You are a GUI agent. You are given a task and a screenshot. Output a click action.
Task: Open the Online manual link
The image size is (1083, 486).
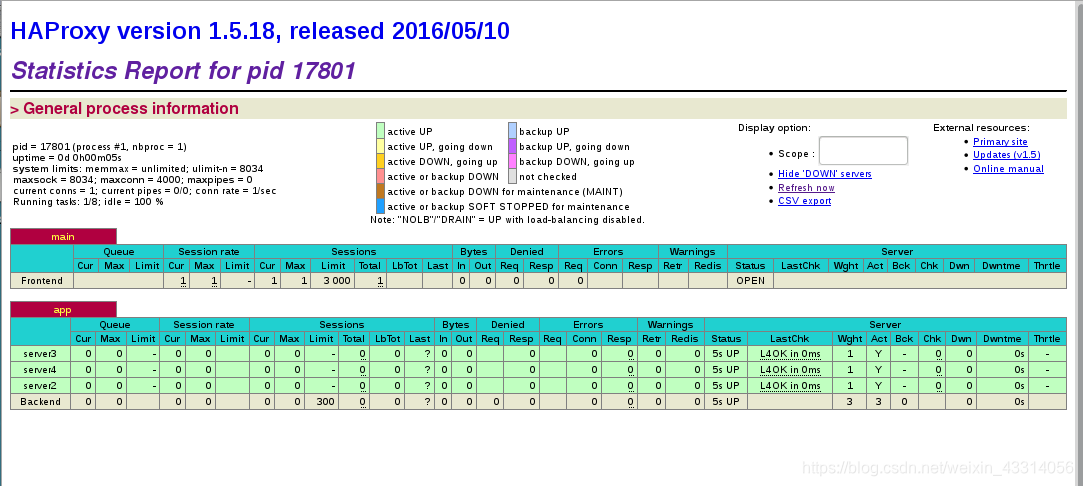pyautogui.click(x=1008, y=168)
